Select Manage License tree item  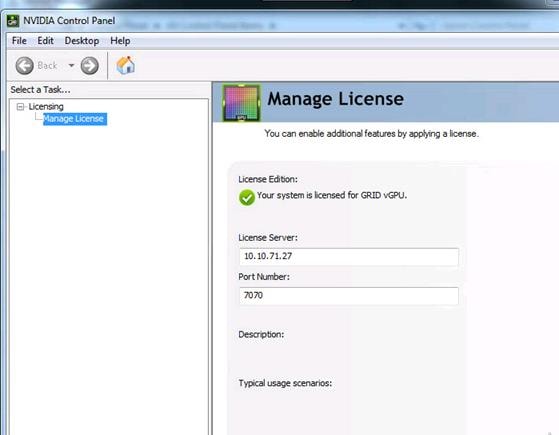click(75, 119)
